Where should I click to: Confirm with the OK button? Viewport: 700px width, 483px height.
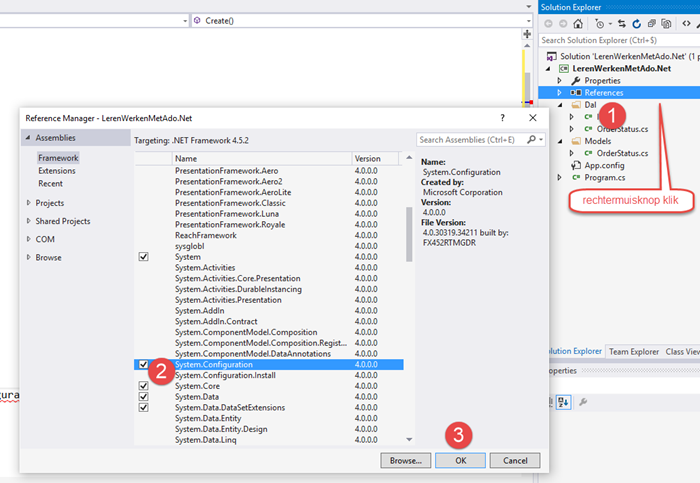(461, 461)
